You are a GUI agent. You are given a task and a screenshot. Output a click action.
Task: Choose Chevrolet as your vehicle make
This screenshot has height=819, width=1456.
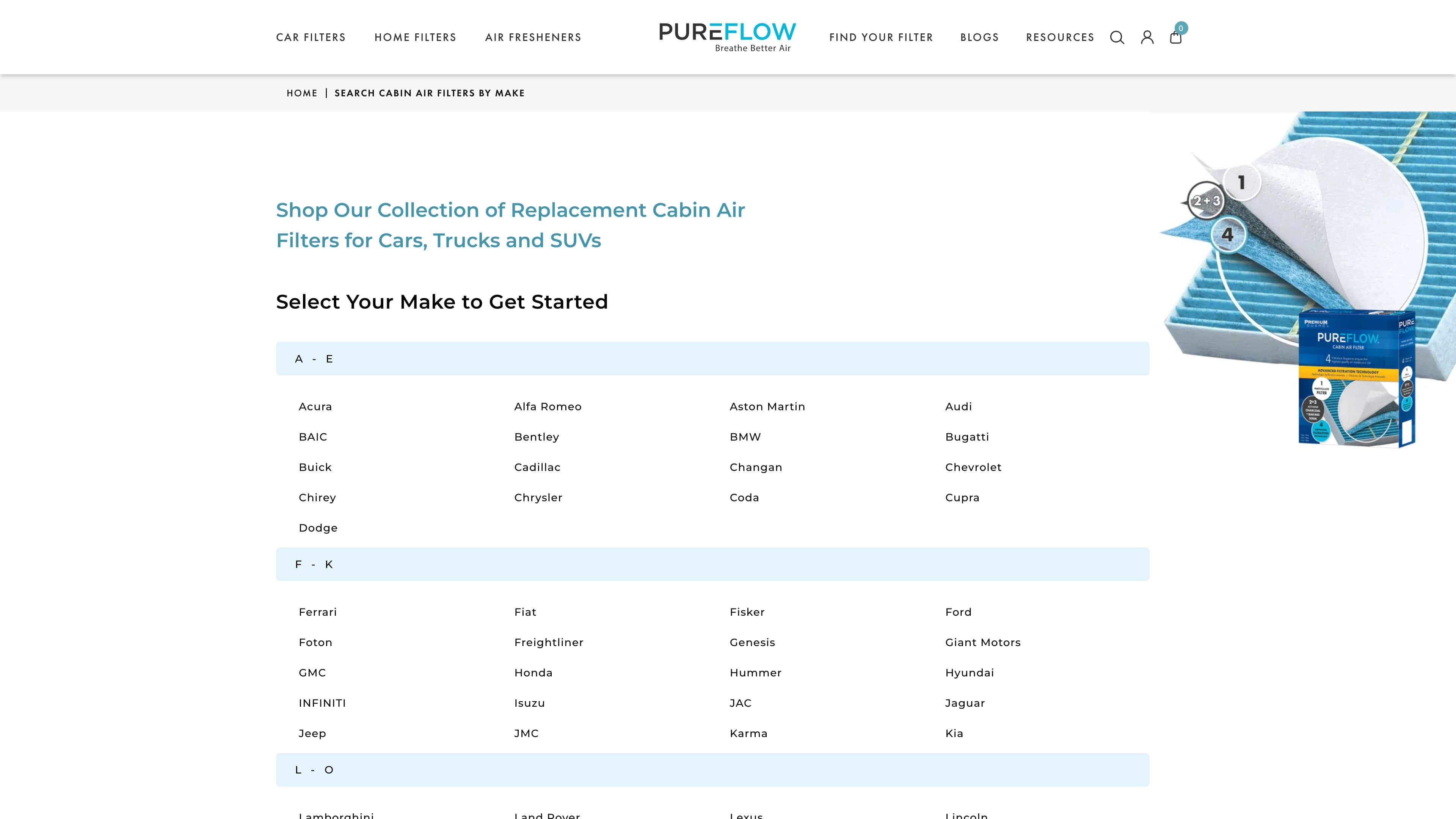[x=973, y=467]
